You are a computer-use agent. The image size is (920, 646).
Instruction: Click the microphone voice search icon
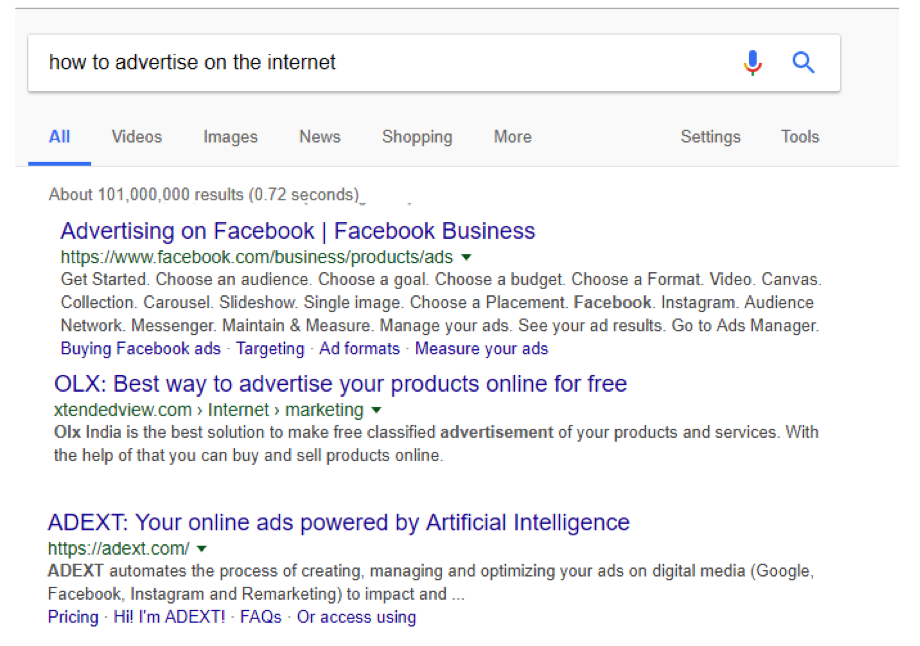point(753,63)
